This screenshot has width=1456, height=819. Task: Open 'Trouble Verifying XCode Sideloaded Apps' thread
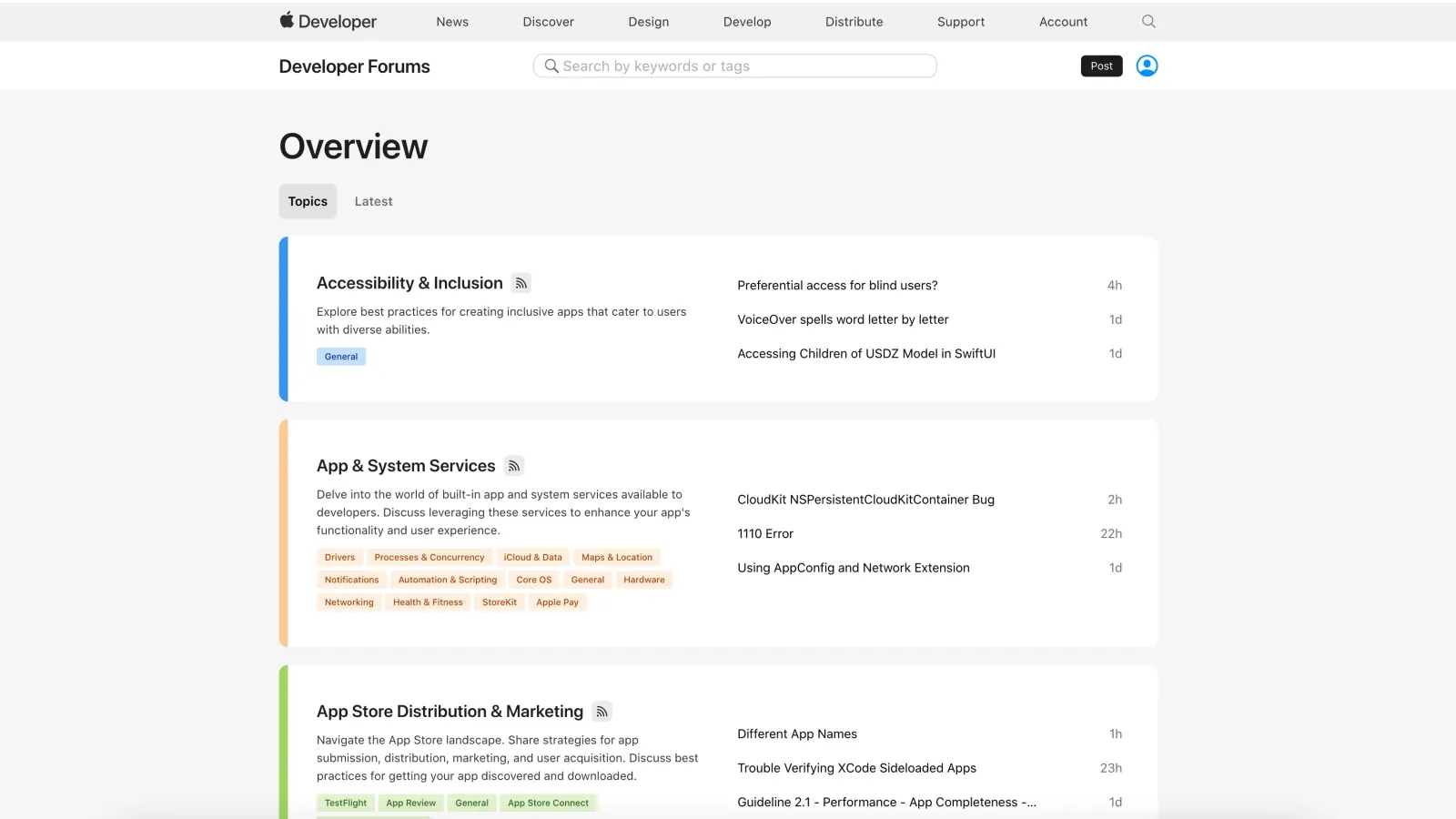click(x=856, y=768)
